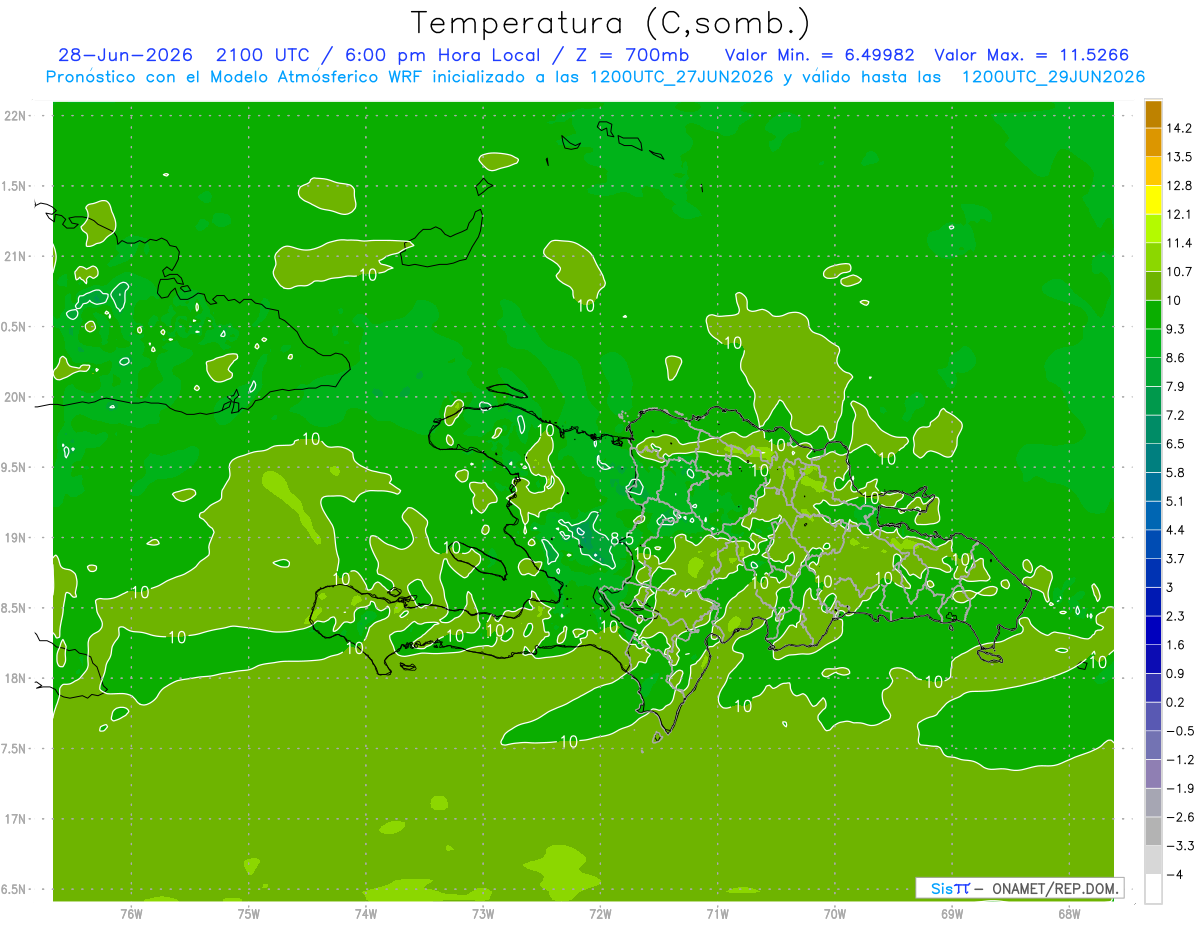
Task: Click the "6.5" colorbar value
Action: pyautogui.click(x=1175, y=444)
